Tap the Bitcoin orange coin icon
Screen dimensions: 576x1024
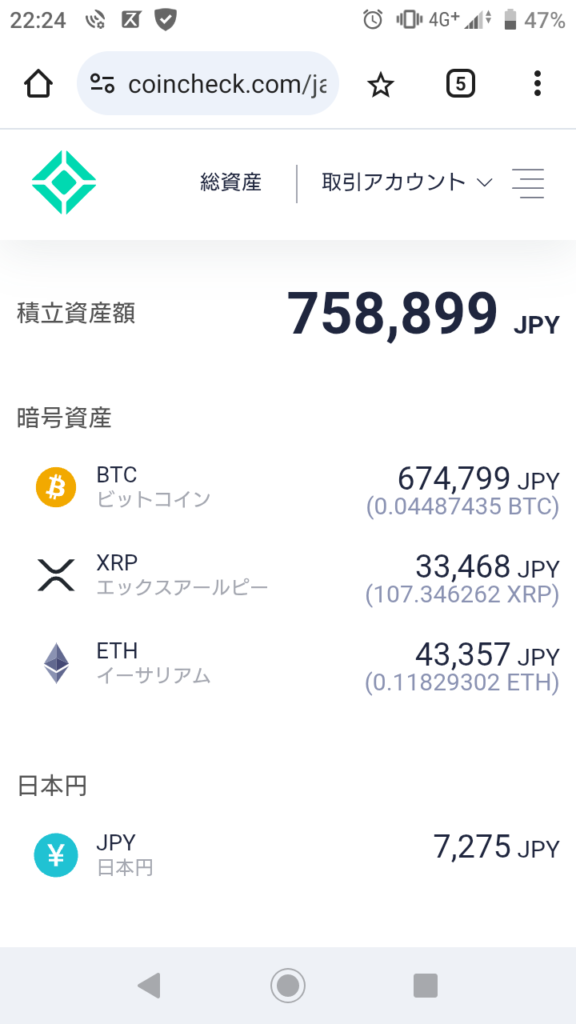[x=56, y=487]
